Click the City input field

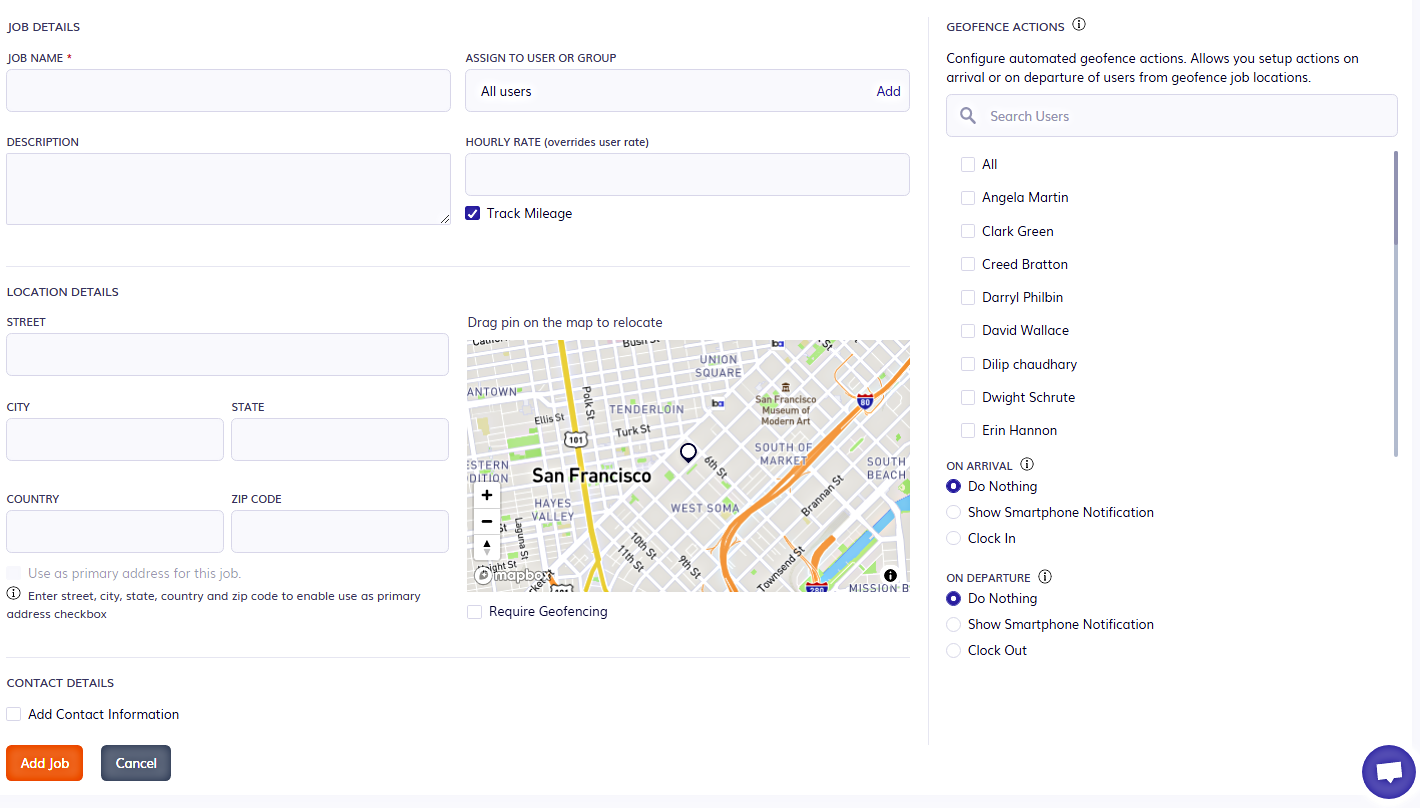pyautogui.click(x=115, y=439)
